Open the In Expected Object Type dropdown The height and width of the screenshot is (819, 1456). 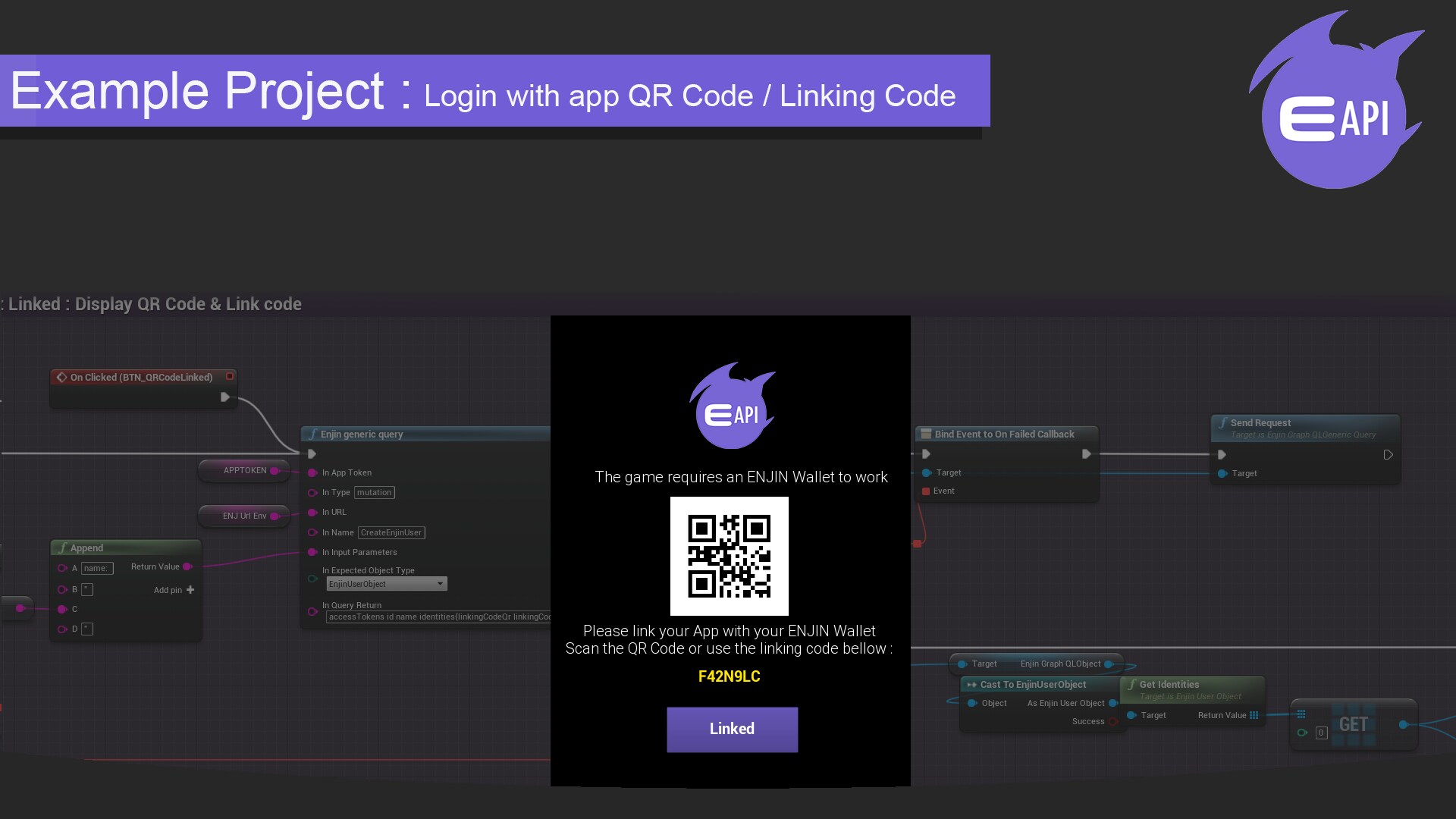[441, 584]
